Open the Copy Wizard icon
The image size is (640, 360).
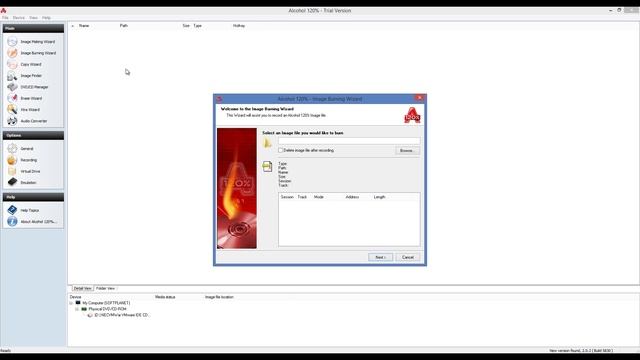tap(12, 64)
